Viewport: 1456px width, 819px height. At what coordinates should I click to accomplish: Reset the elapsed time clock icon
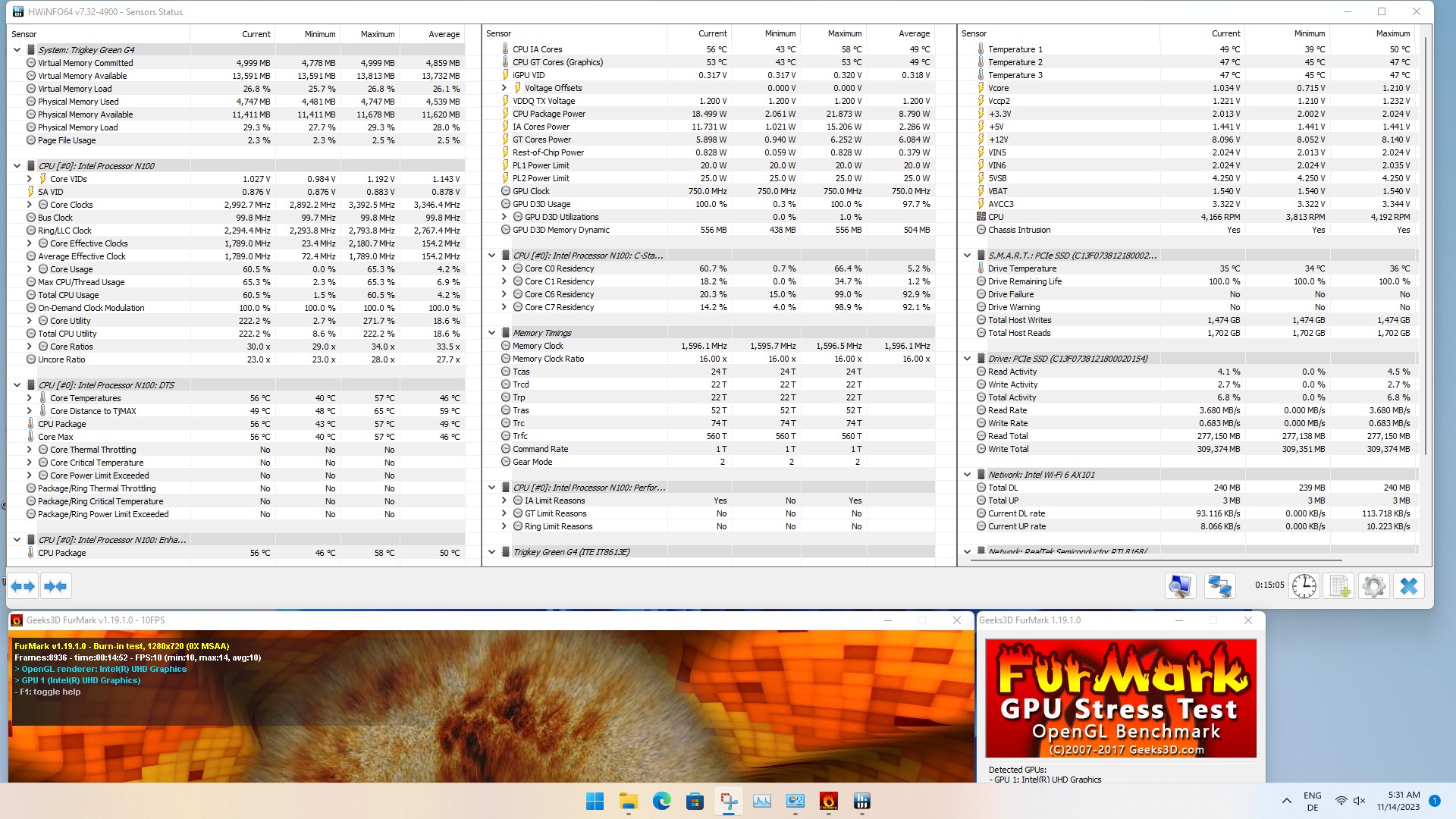coord(1304,586)
